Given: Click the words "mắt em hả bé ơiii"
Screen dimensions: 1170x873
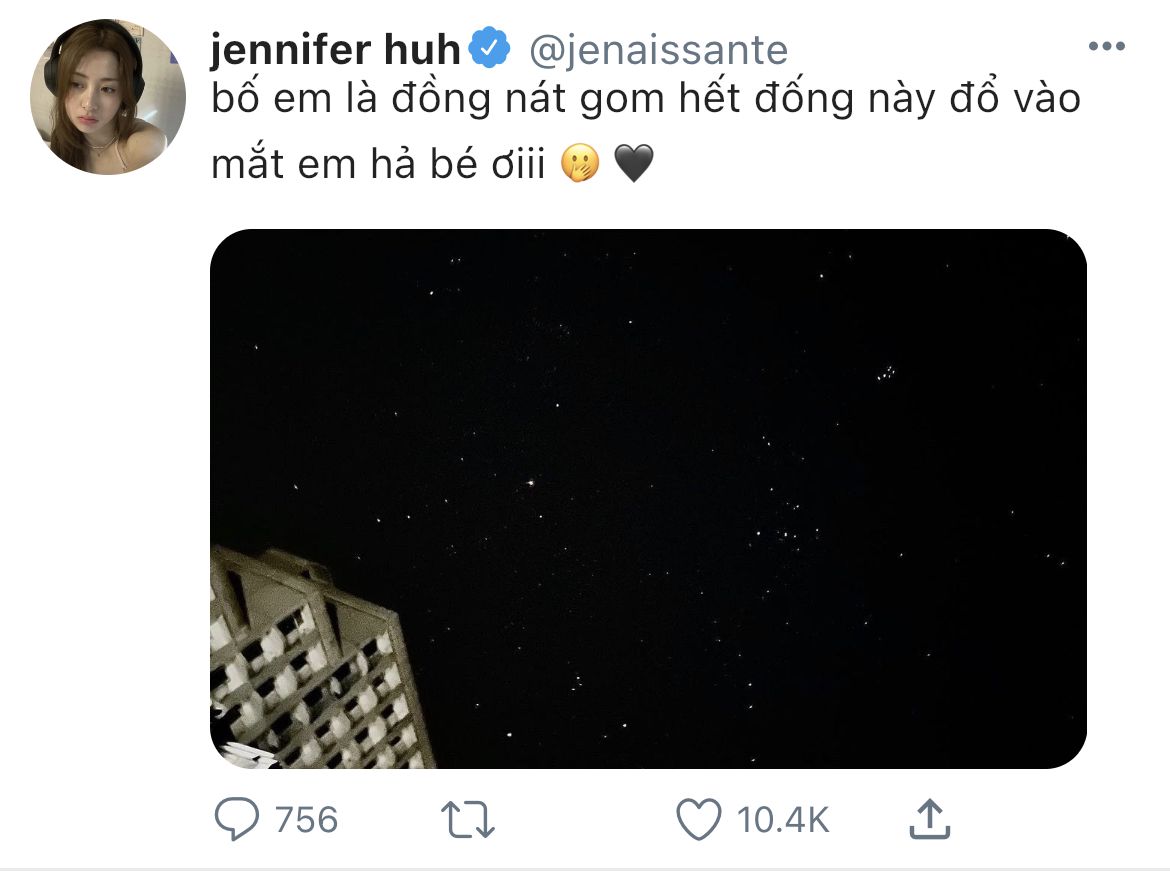Looking at the screenshot, I should coord(377,164).
